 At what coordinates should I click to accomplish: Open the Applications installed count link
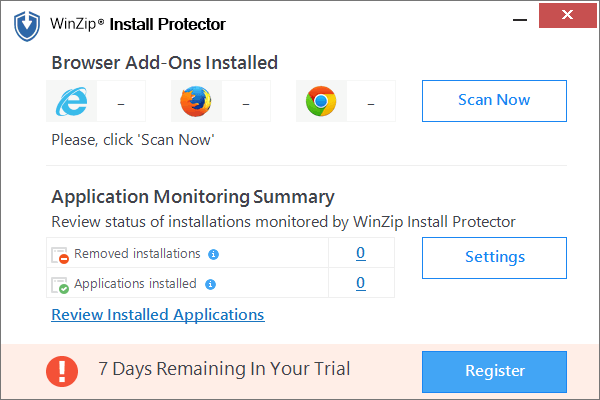coord(360,283)
